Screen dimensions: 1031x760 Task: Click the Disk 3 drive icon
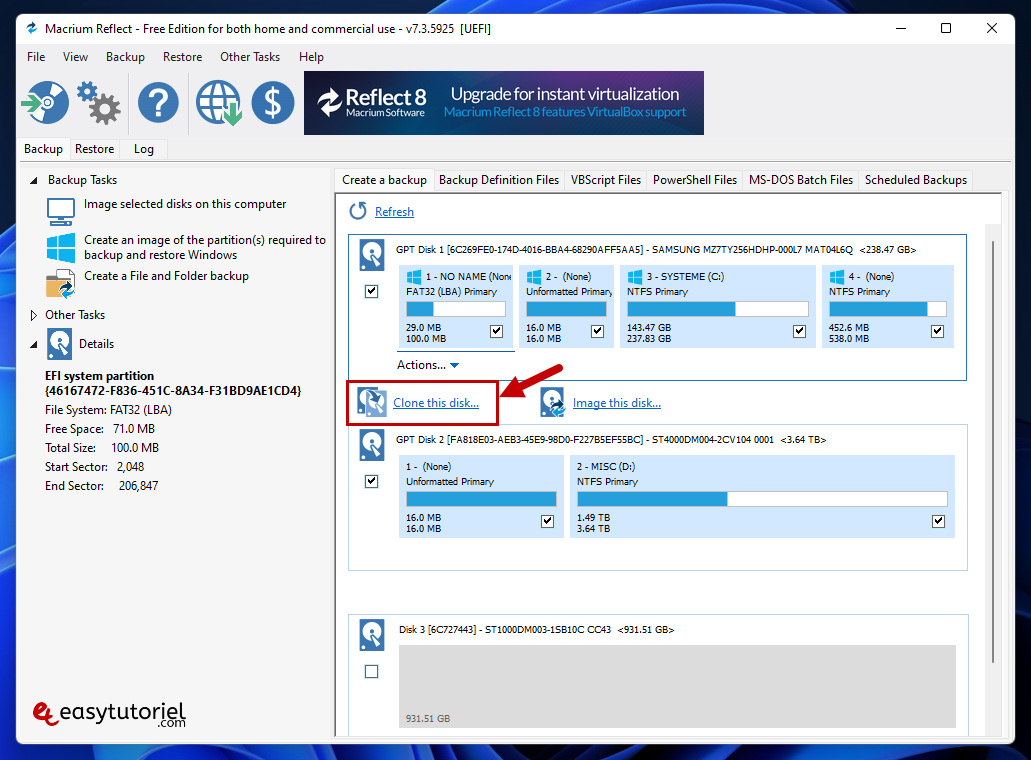click(372, 635)
